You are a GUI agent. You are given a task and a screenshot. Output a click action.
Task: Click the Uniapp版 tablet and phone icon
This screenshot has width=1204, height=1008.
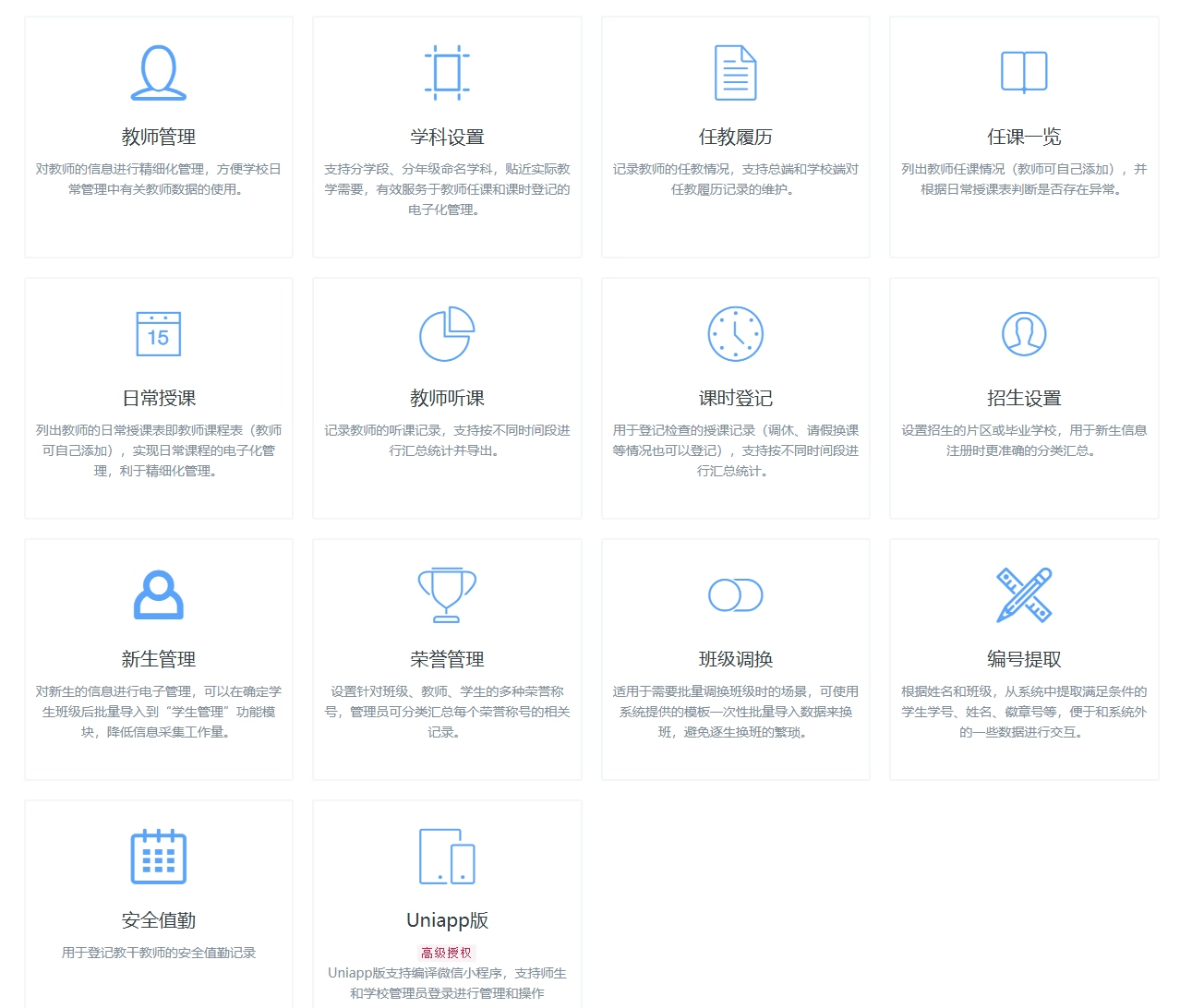[447, 856]
